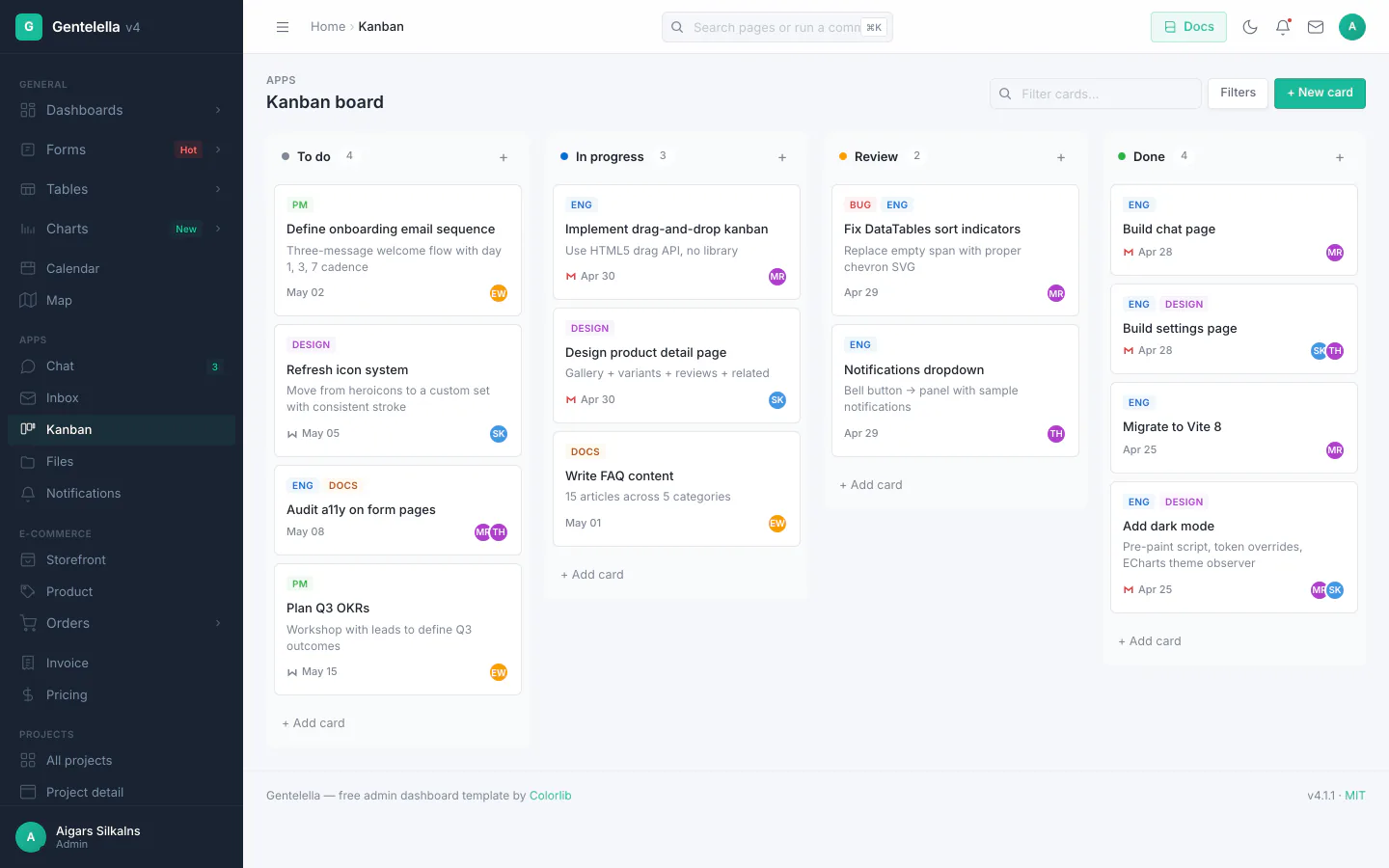Follow the Colorlib footer link
The height and width of the screenshot is (868, 1389).
[551, 796]
